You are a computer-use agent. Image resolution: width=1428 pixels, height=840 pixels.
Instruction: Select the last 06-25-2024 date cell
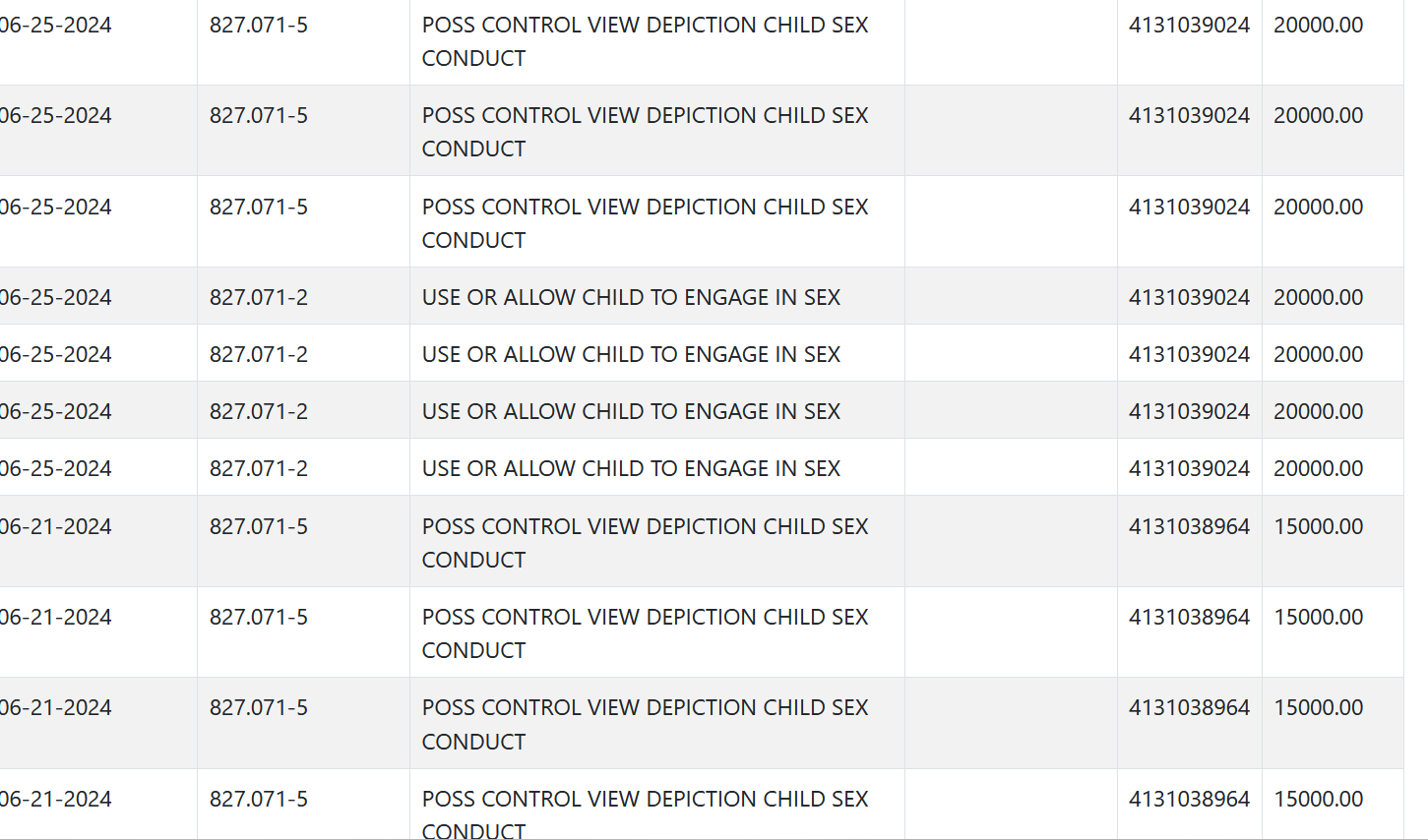pyautogui.click(x=55, y=468)
